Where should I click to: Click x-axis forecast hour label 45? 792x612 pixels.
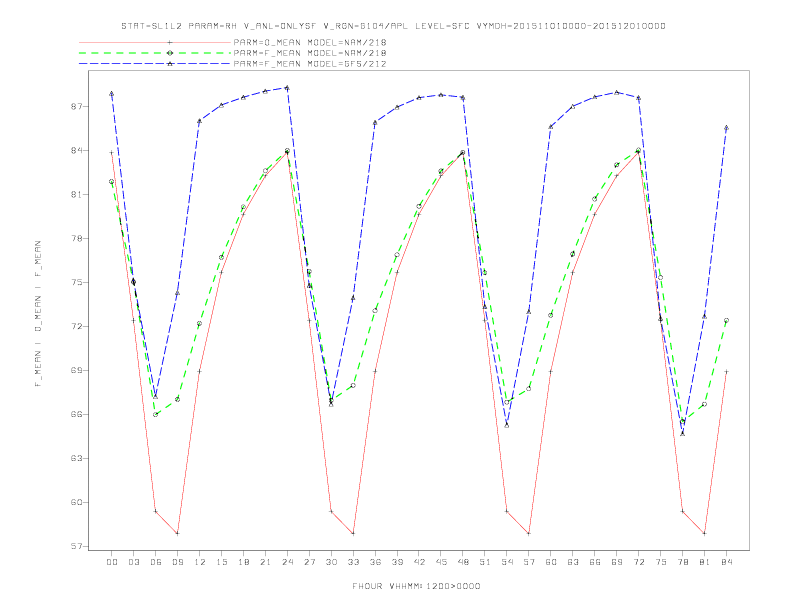441,562
